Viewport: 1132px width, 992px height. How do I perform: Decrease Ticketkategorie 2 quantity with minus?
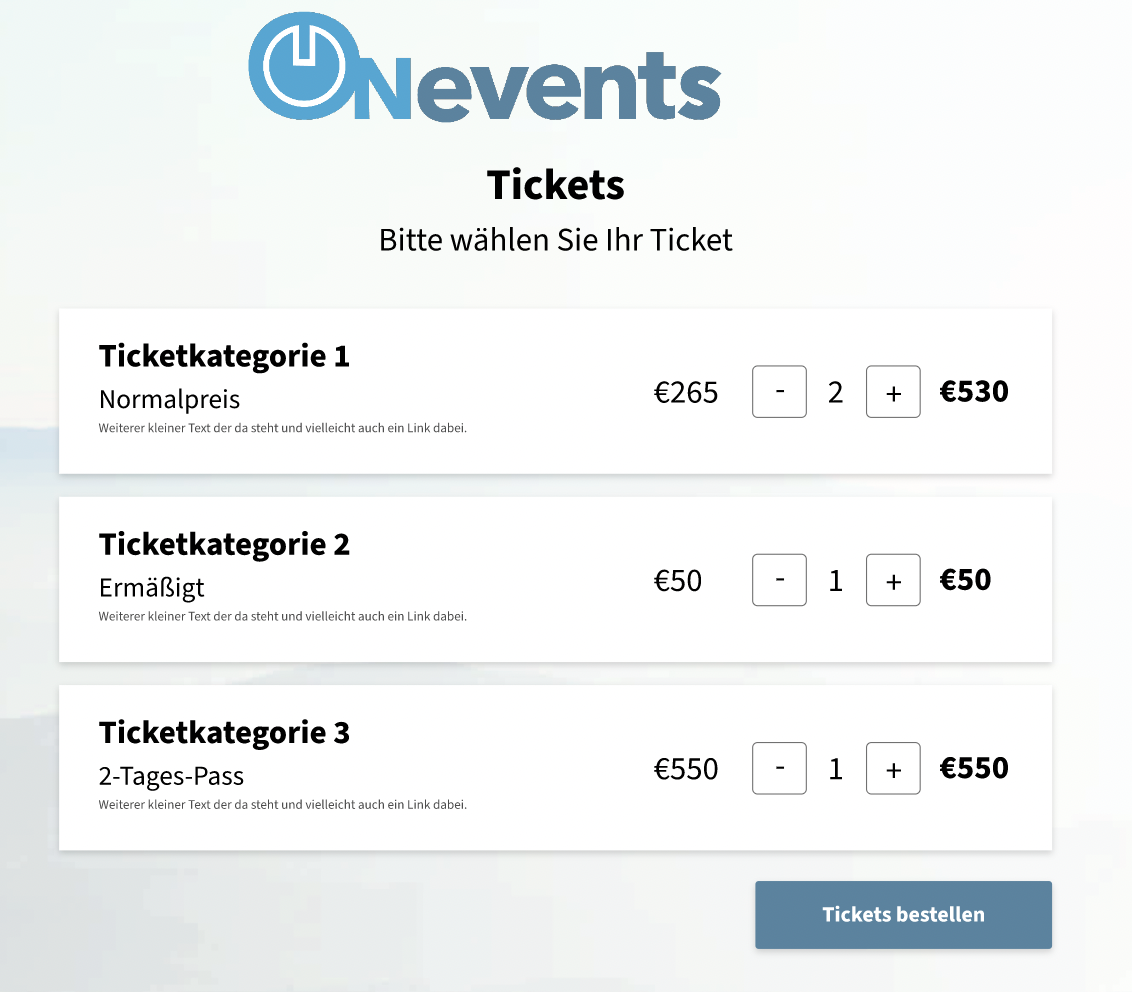tap(779, 580)
